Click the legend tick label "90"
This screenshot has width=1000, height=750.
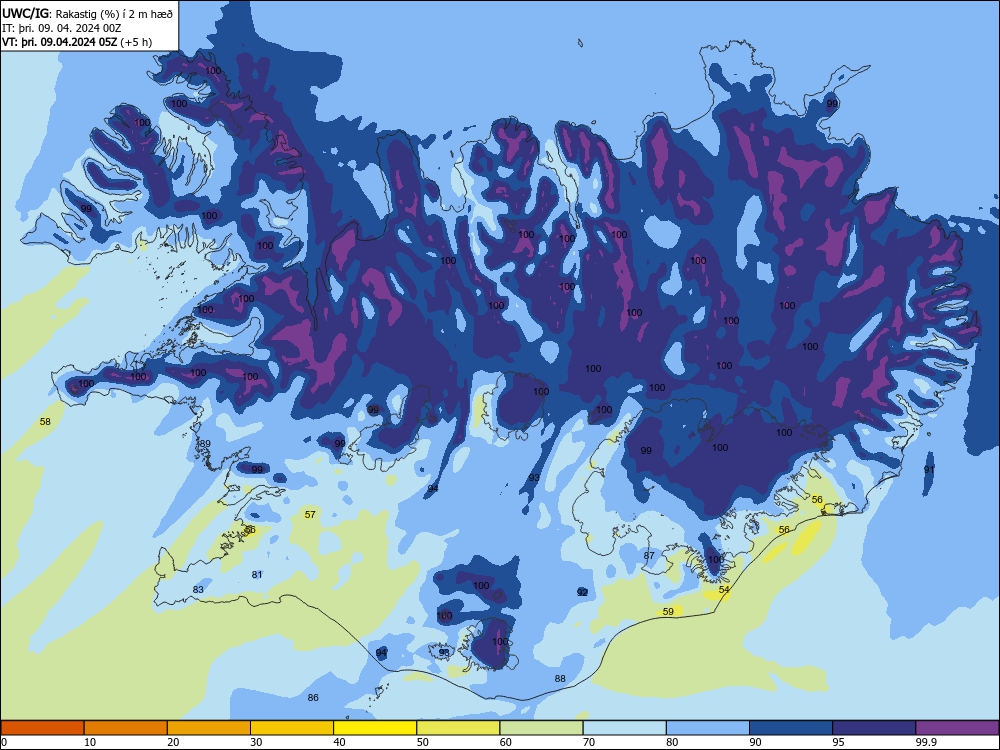pos(755,742)
